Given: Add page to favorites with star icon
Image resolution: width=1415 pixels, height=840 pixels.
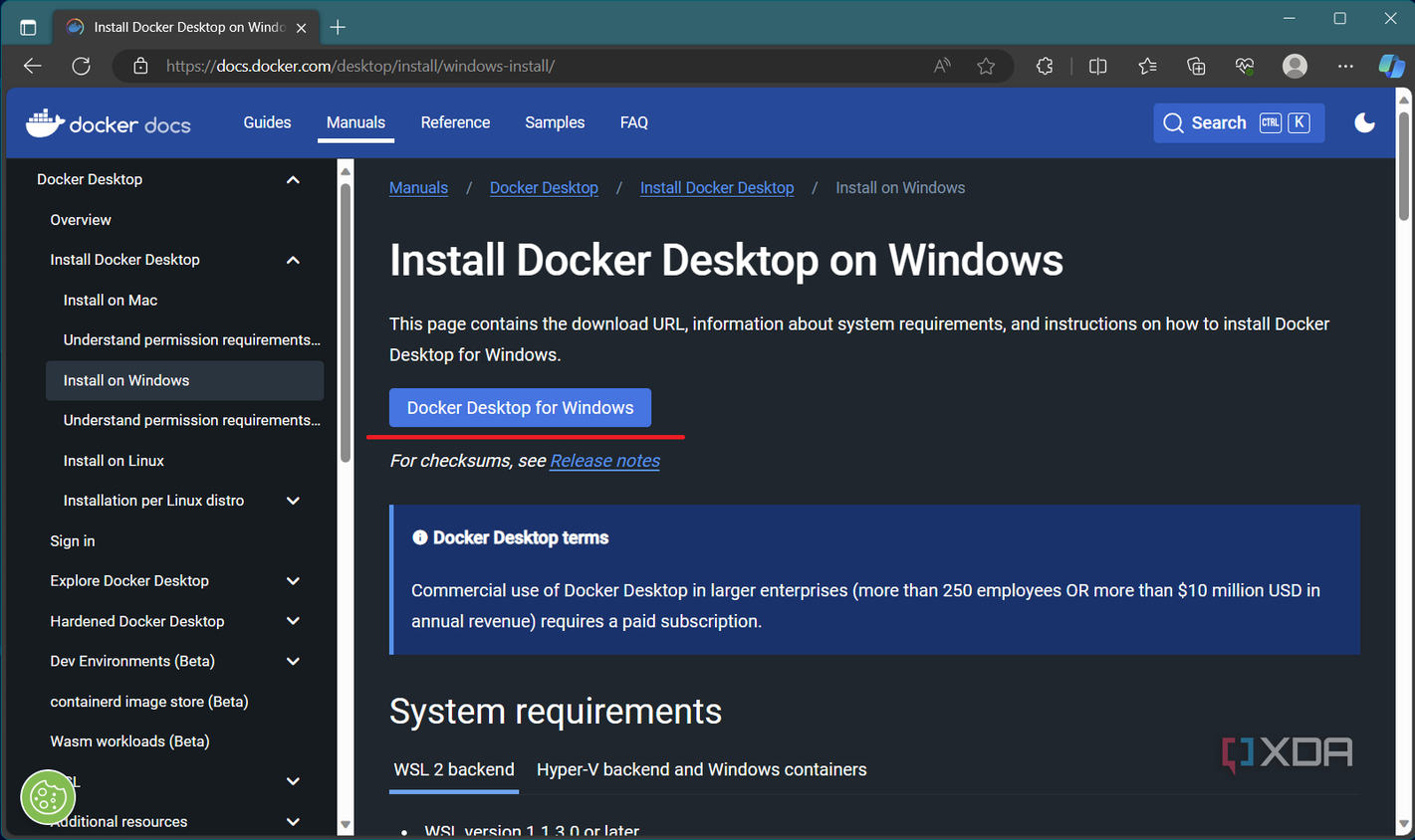Looking at the screenshot, I should [986, 66].
